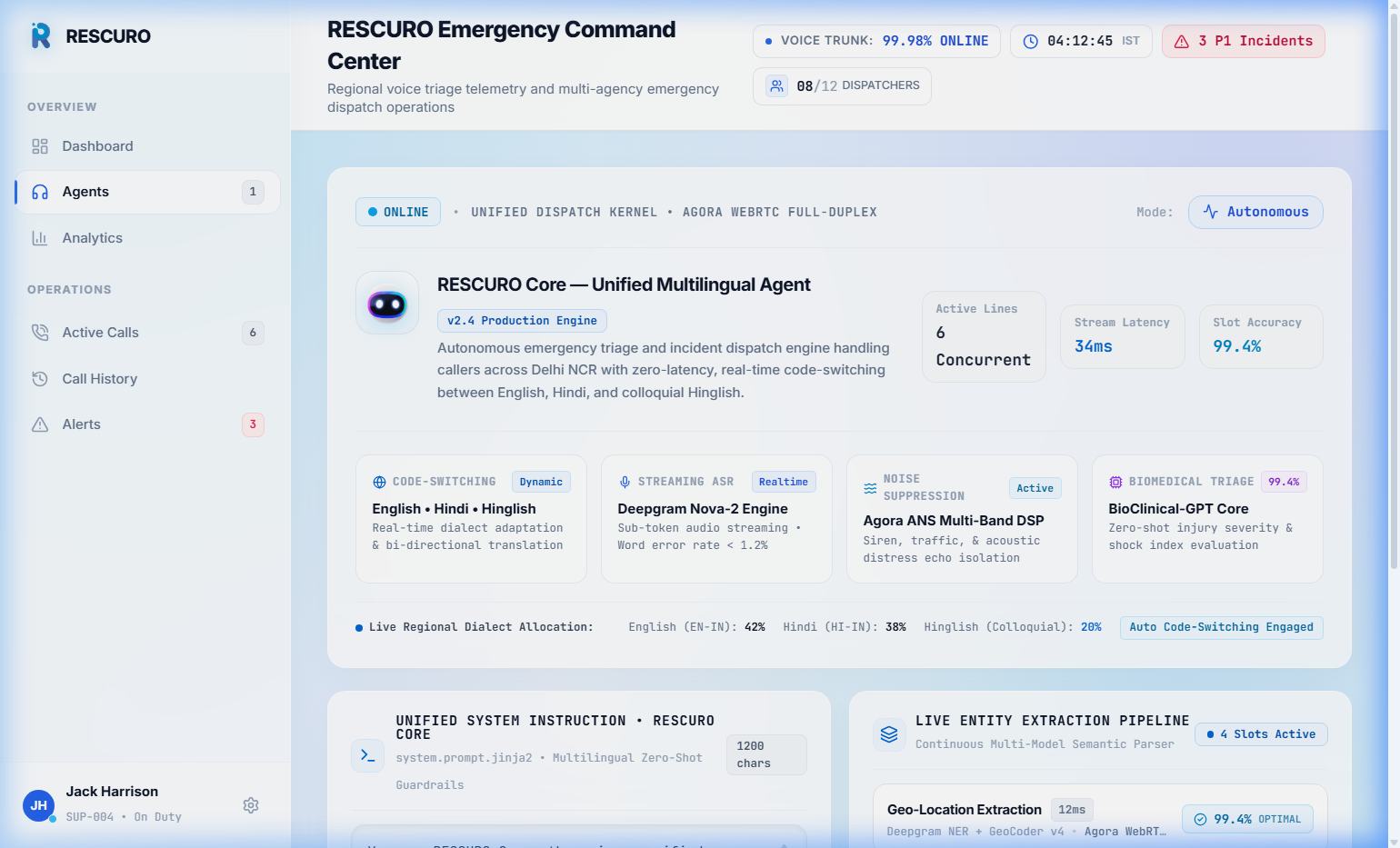This screenshot has height=848, width=1400.
Task: Go to Analytics page
Action: click(x=147, y=238)
